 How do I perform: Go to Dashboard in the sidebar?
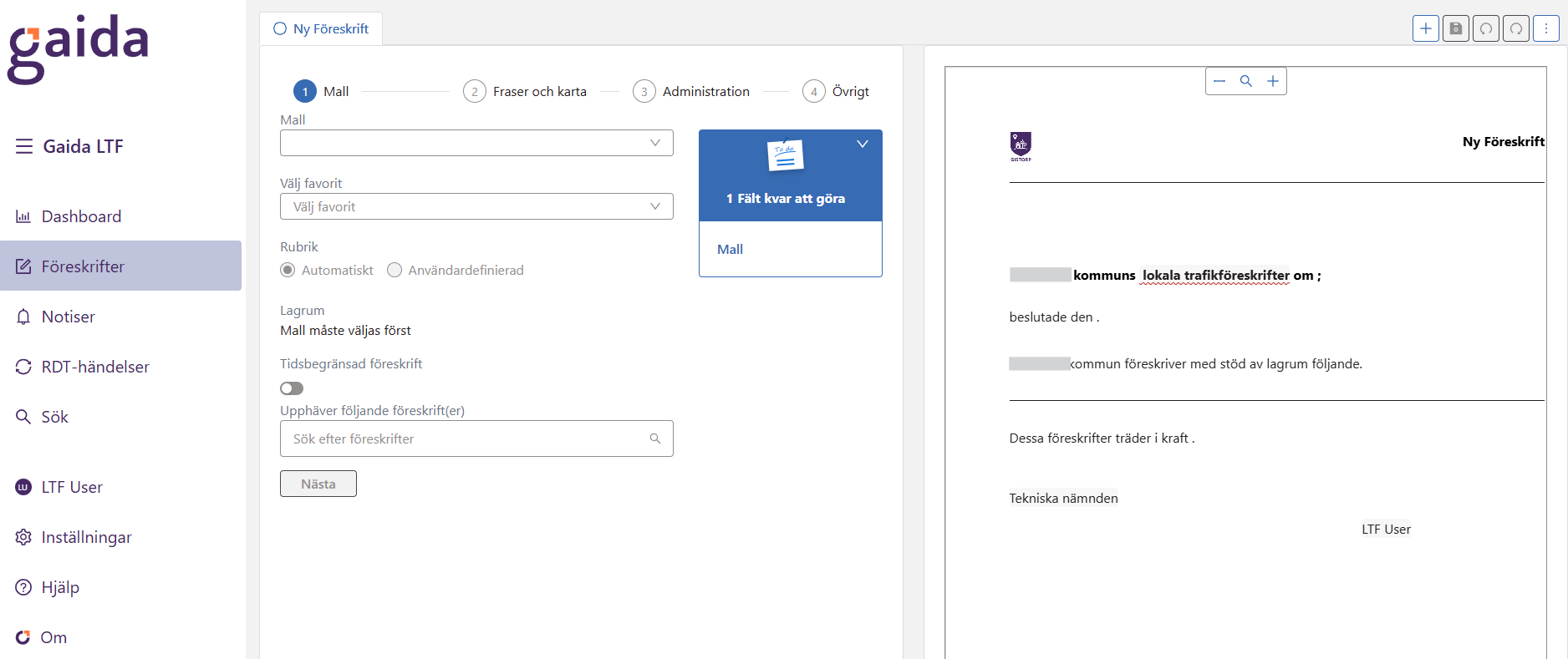[x=81, y=216]
